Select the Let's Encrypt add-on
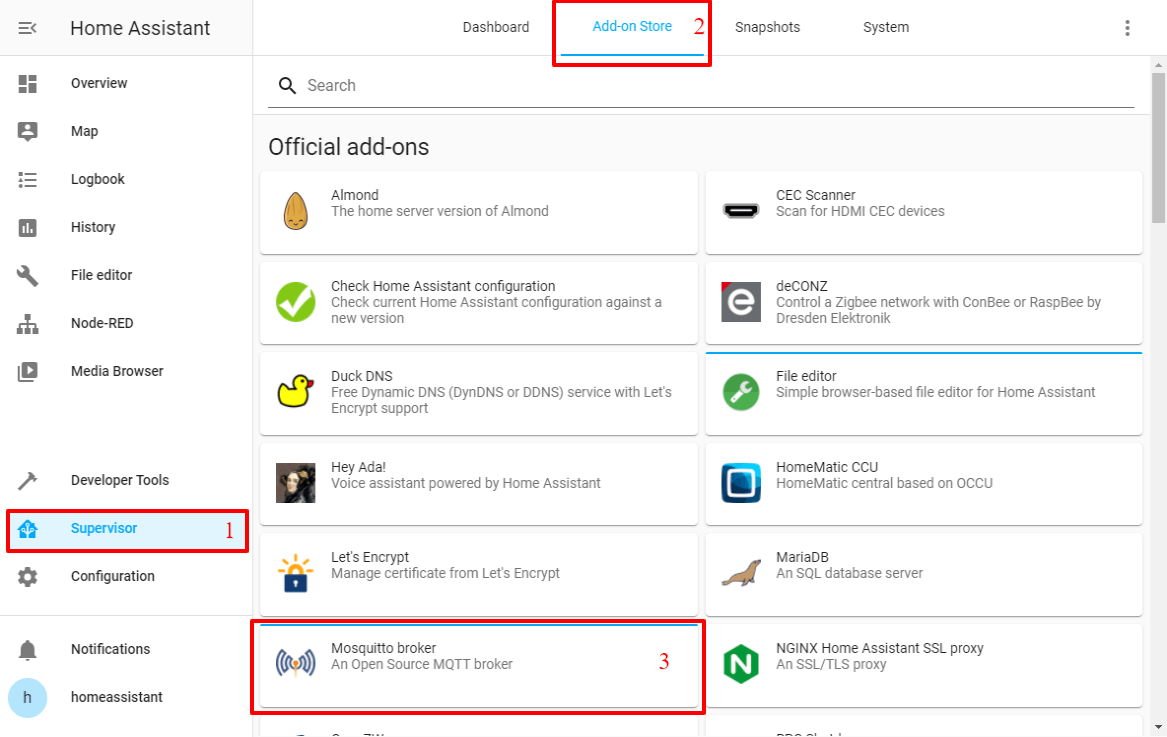 point(478,573)
